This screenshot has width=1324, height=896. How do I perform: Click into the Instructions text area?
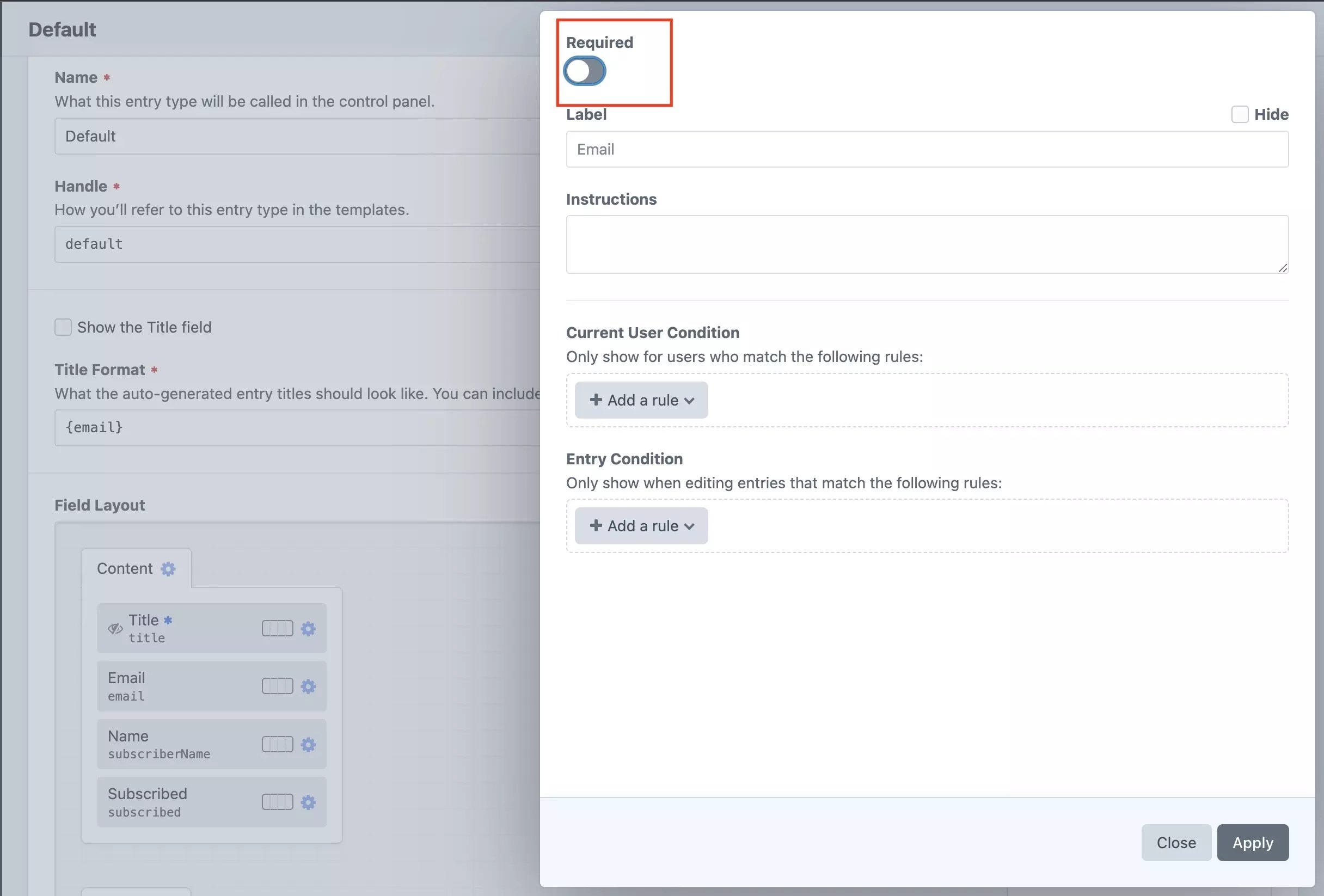tap(927, 244)
